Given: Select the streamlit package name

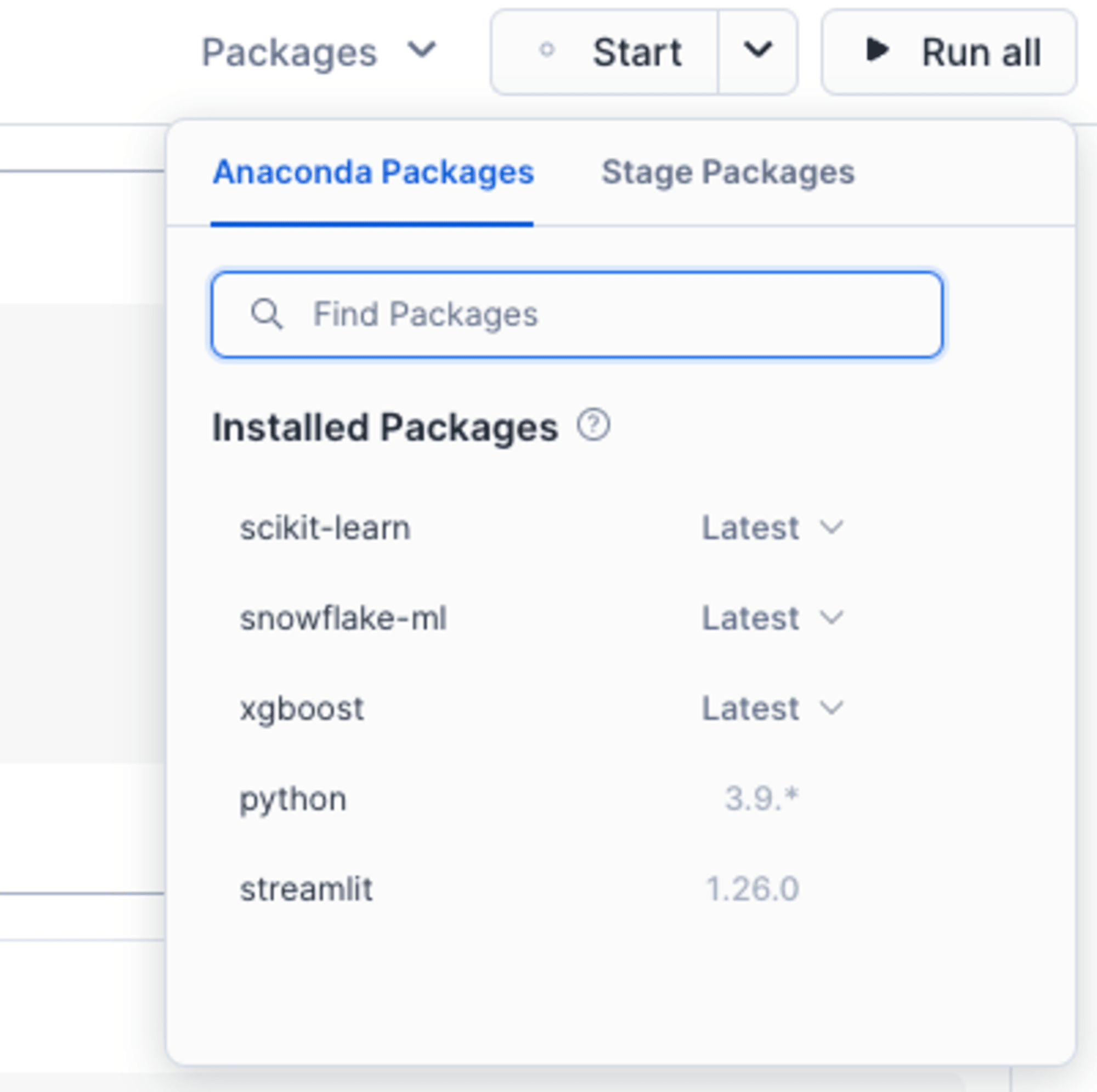Looking at the screenshot, I should [x=306, y=888].
